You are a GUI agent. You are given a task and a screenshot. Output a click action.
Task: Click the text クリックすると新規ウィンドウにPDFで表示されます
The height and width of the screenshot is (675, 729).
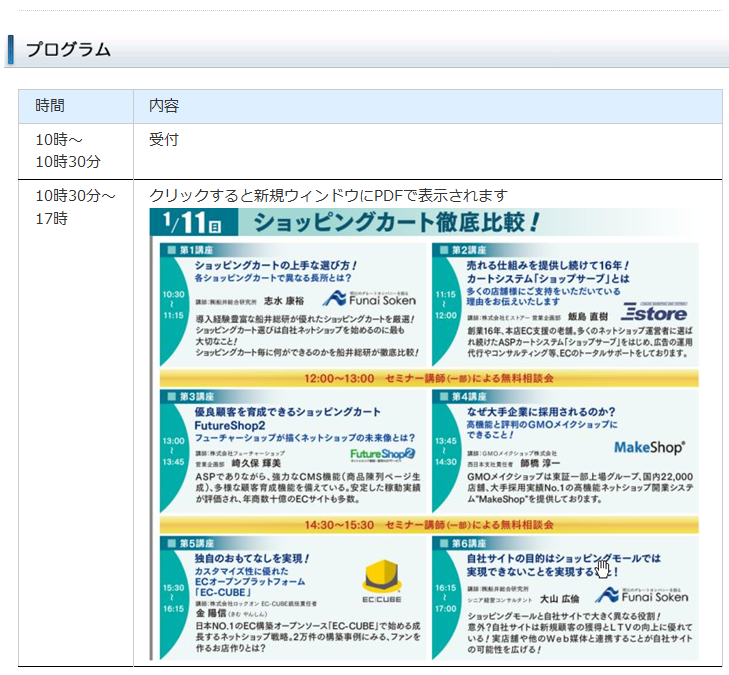328,196
